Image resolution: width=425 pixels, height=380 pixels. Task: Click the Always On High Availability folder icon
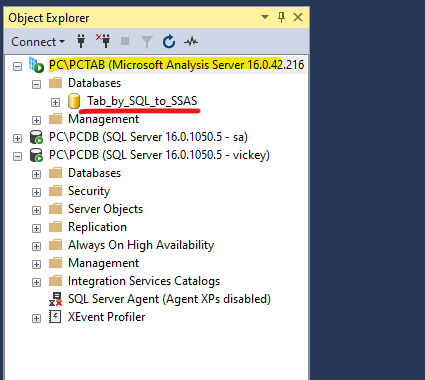56,245
